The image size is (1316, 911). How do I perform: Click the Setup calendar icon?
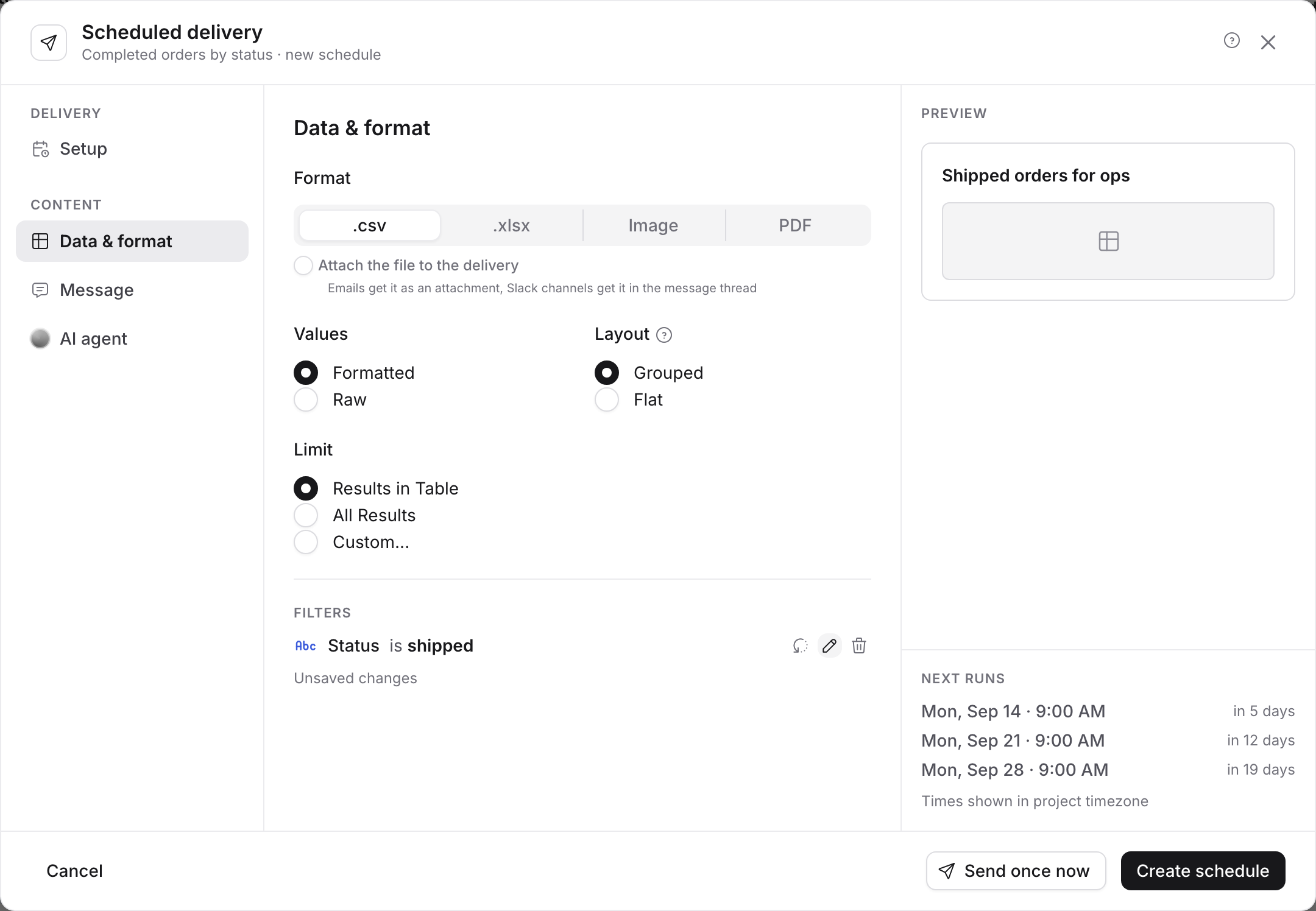click(x=40, y=149)
